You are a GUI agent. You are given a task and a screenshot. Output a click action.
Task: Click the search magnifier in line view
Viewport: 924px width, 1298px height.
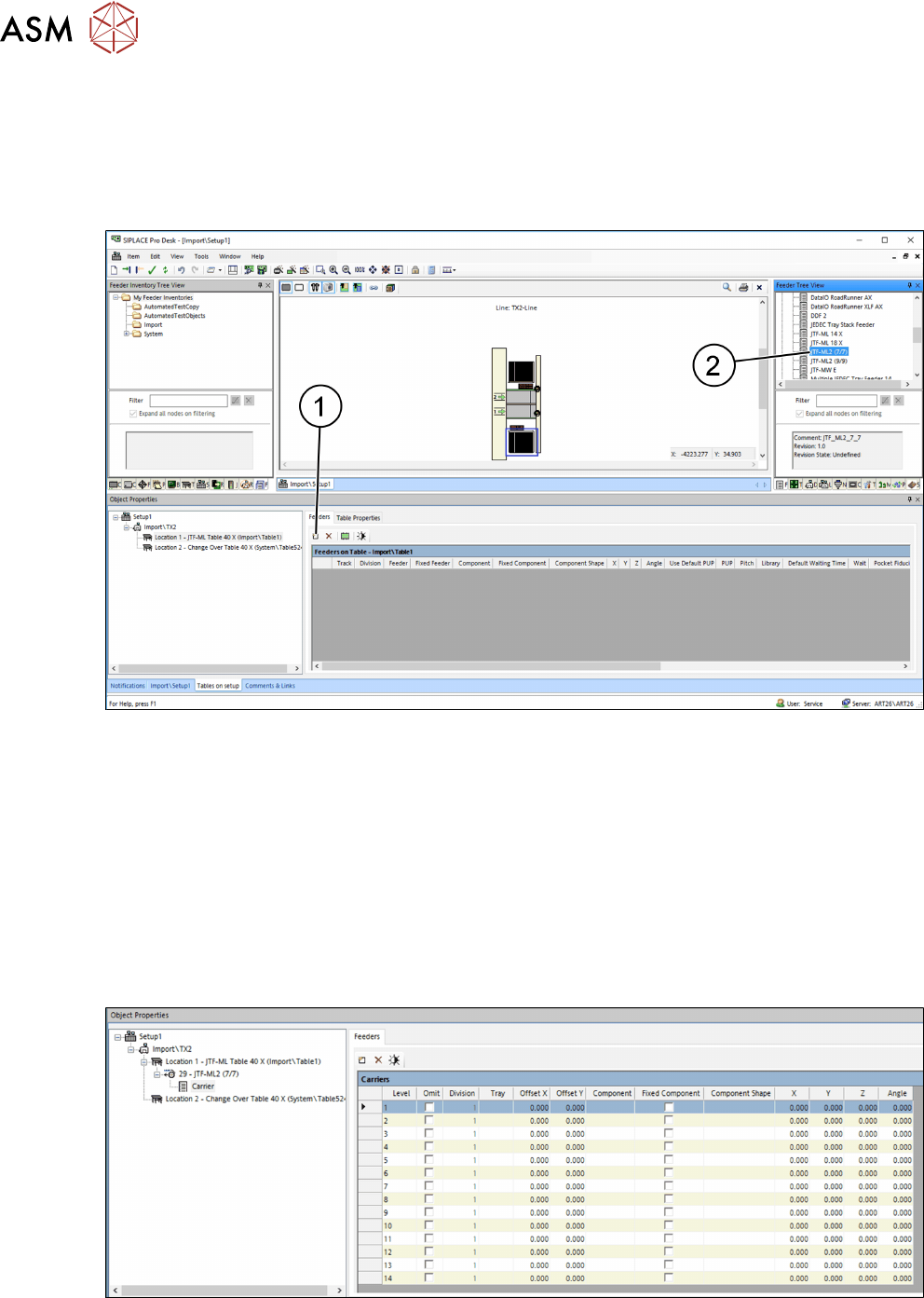point(727,288)
